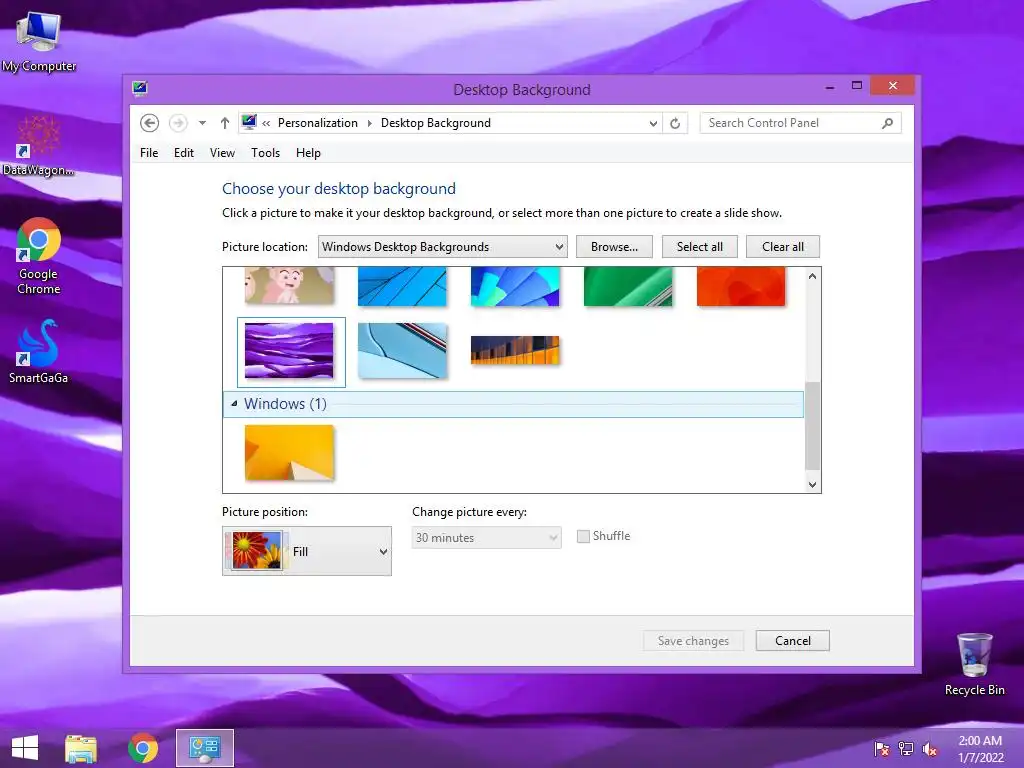Select the yellow Windows wallpaper thumbnail
This screenshot has height=768, width=1024.
[289, 453]
